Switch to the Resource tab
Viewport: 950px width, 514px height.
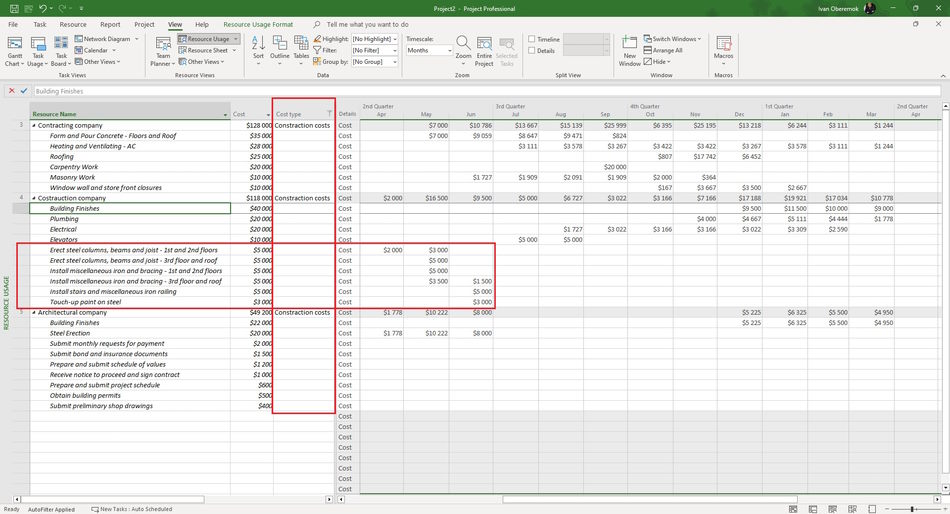click(x=73, y=24)
